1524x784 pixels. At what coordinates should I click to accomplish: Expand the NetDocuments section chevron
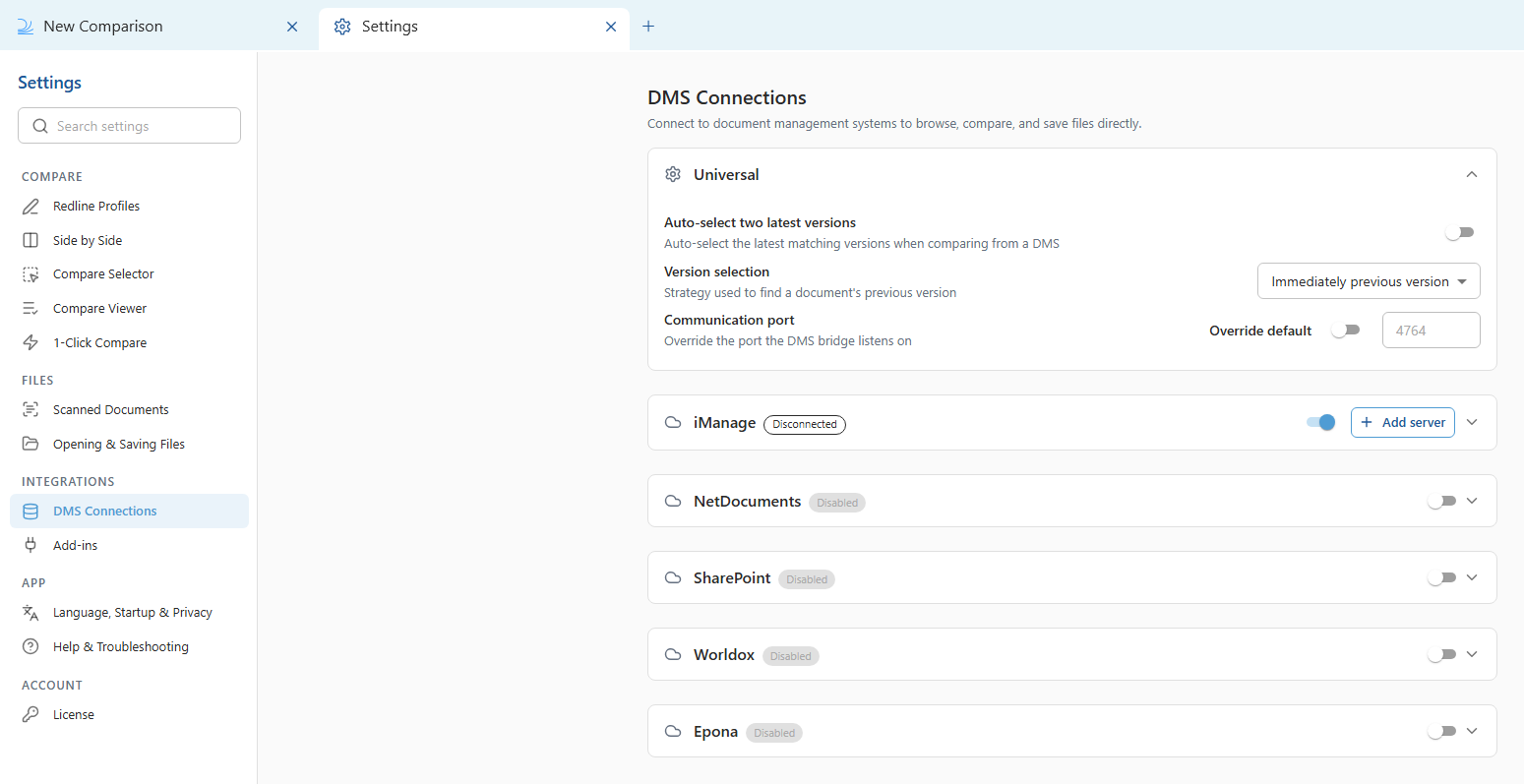click(1472, 501)
